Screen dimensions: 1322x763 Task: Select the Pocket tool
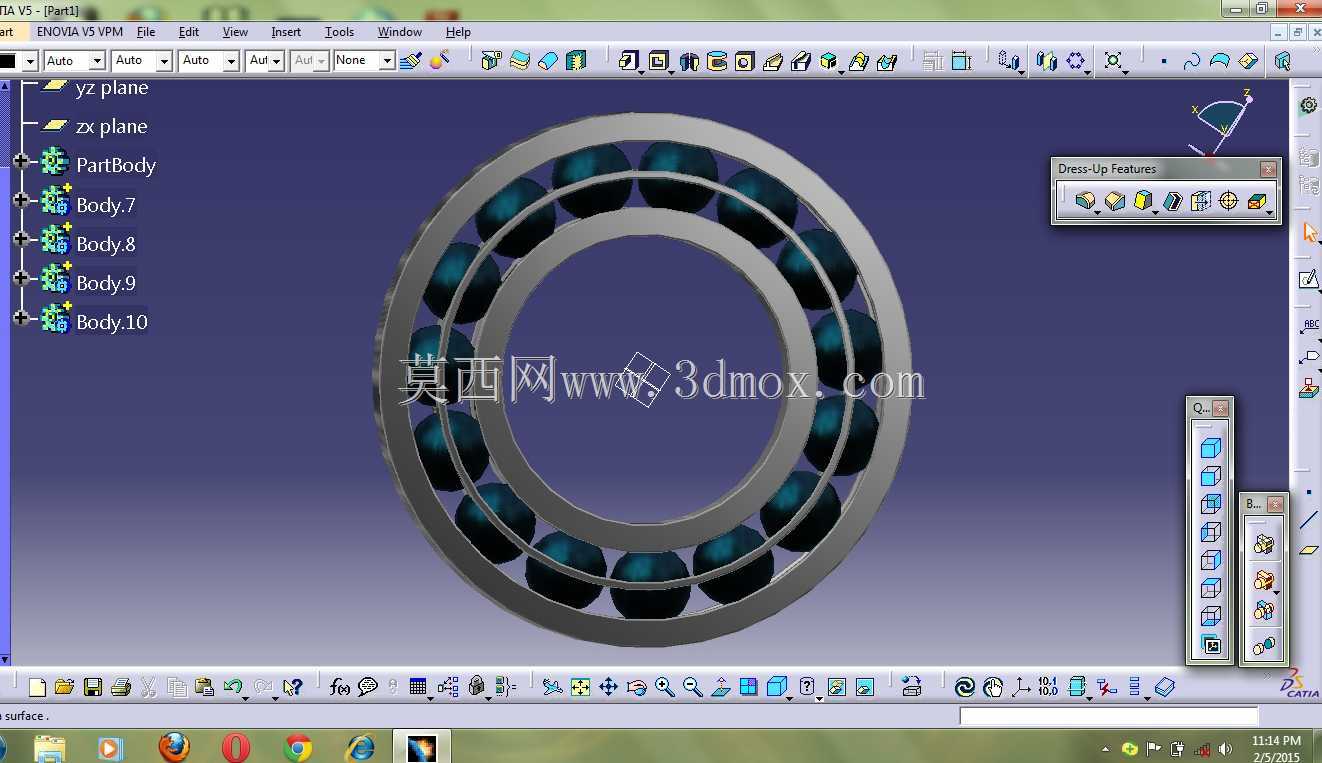tap(658, 61)
